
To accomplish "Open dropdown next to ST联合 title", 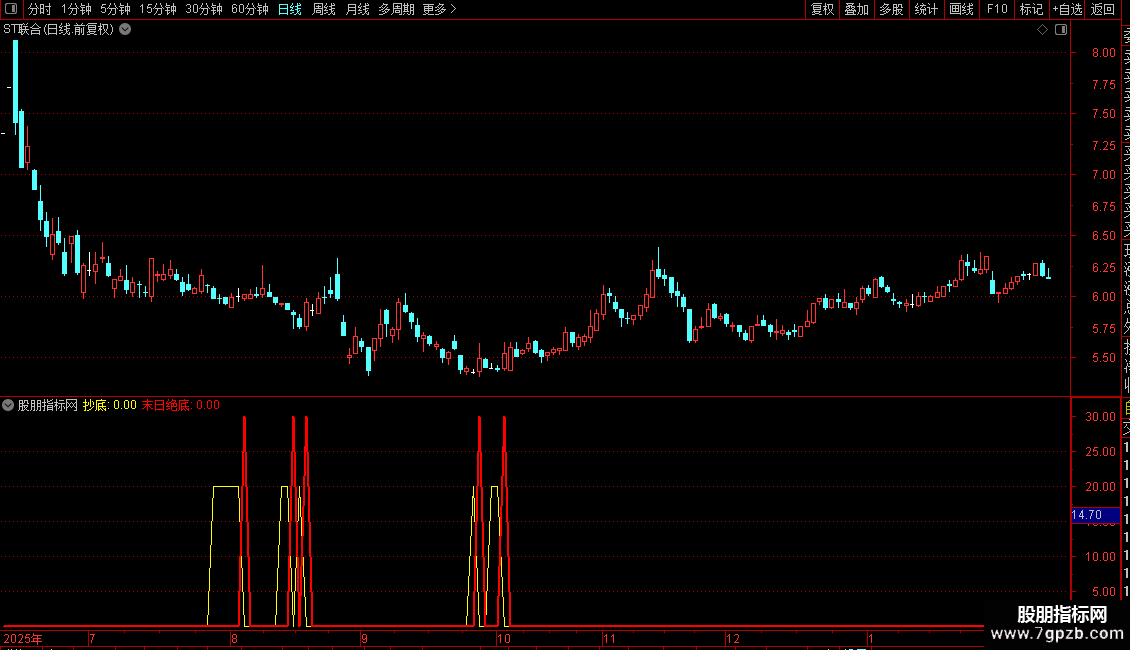I will (x=125, y=30).
